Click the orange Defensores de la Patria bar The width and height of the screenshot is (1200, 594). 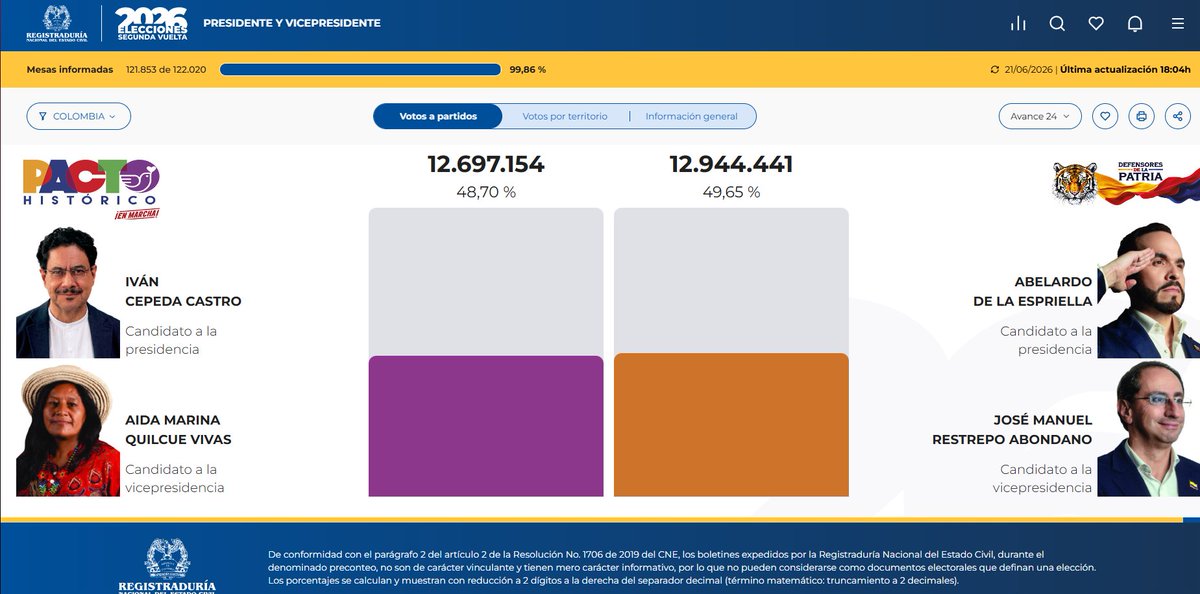coord(731,425)
